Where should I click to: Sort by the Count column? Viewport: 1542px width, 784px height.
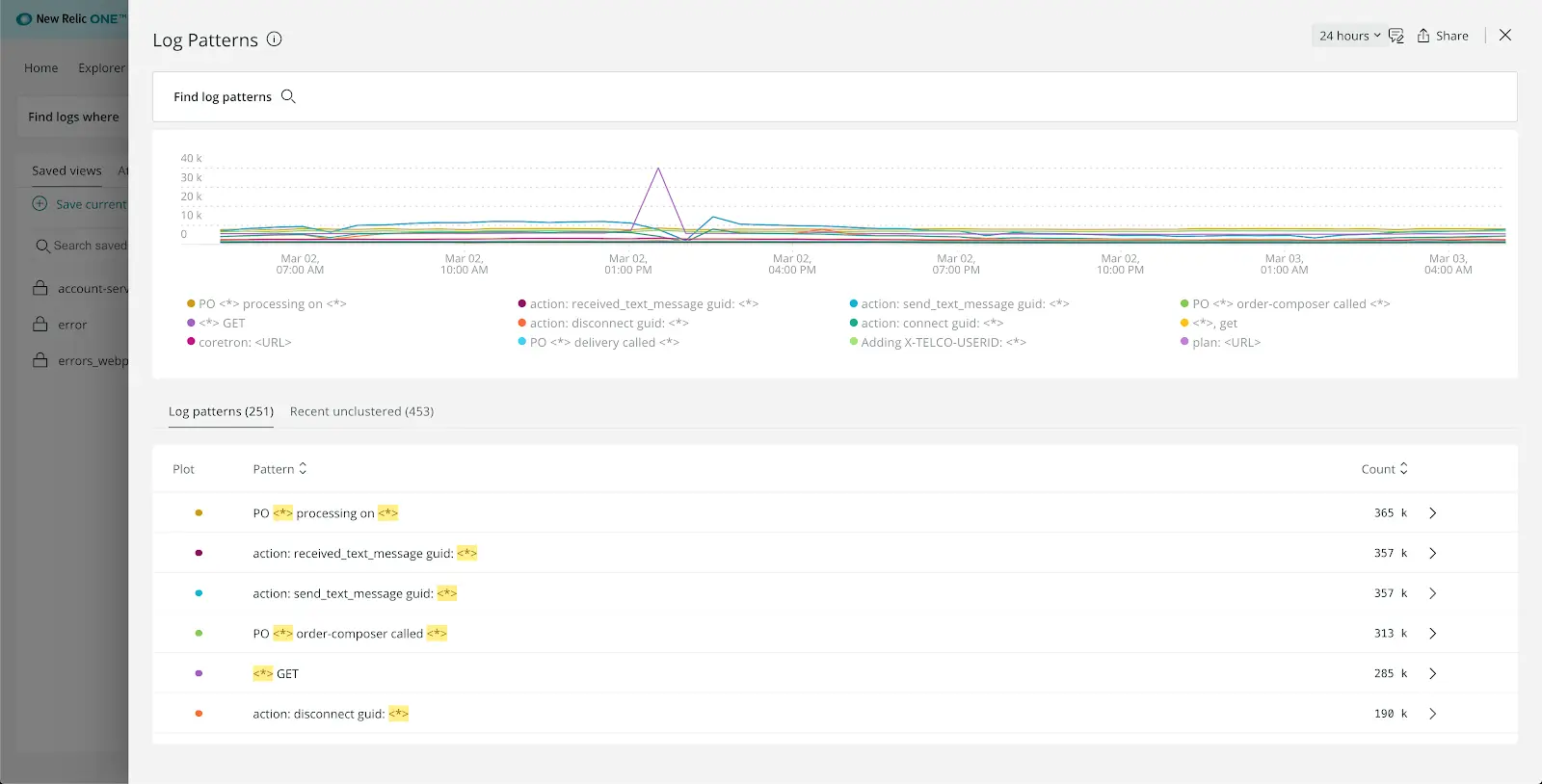point(1384,469)
